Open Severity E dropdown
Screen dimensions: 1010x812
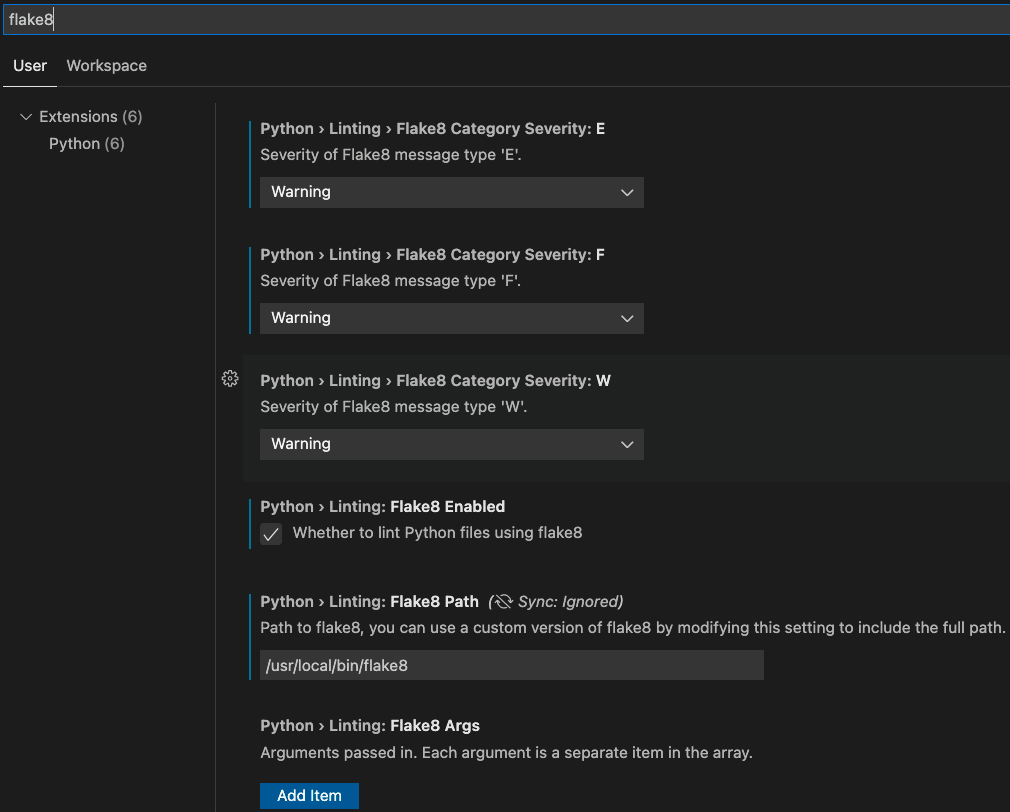(451, 192)
